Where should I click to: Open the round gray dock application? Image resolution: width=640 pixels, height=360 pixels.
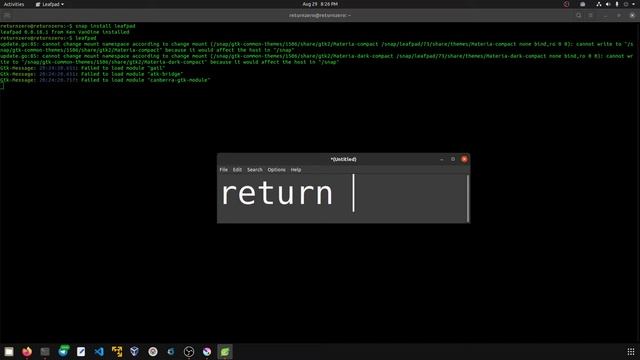click(x=153, y=351)
